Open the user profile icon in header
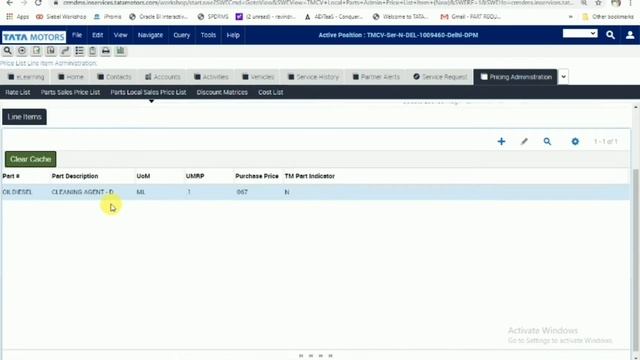 click(x=630, y=35)
